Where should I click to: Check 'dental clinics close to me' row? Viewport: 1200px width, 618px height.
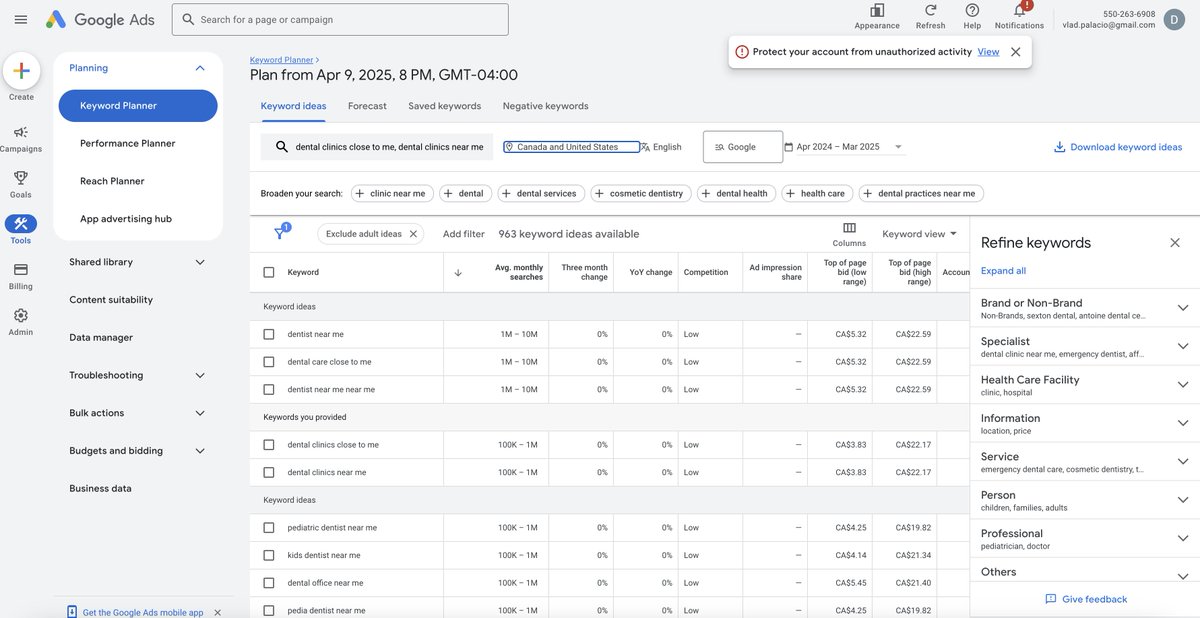[268, 444]
